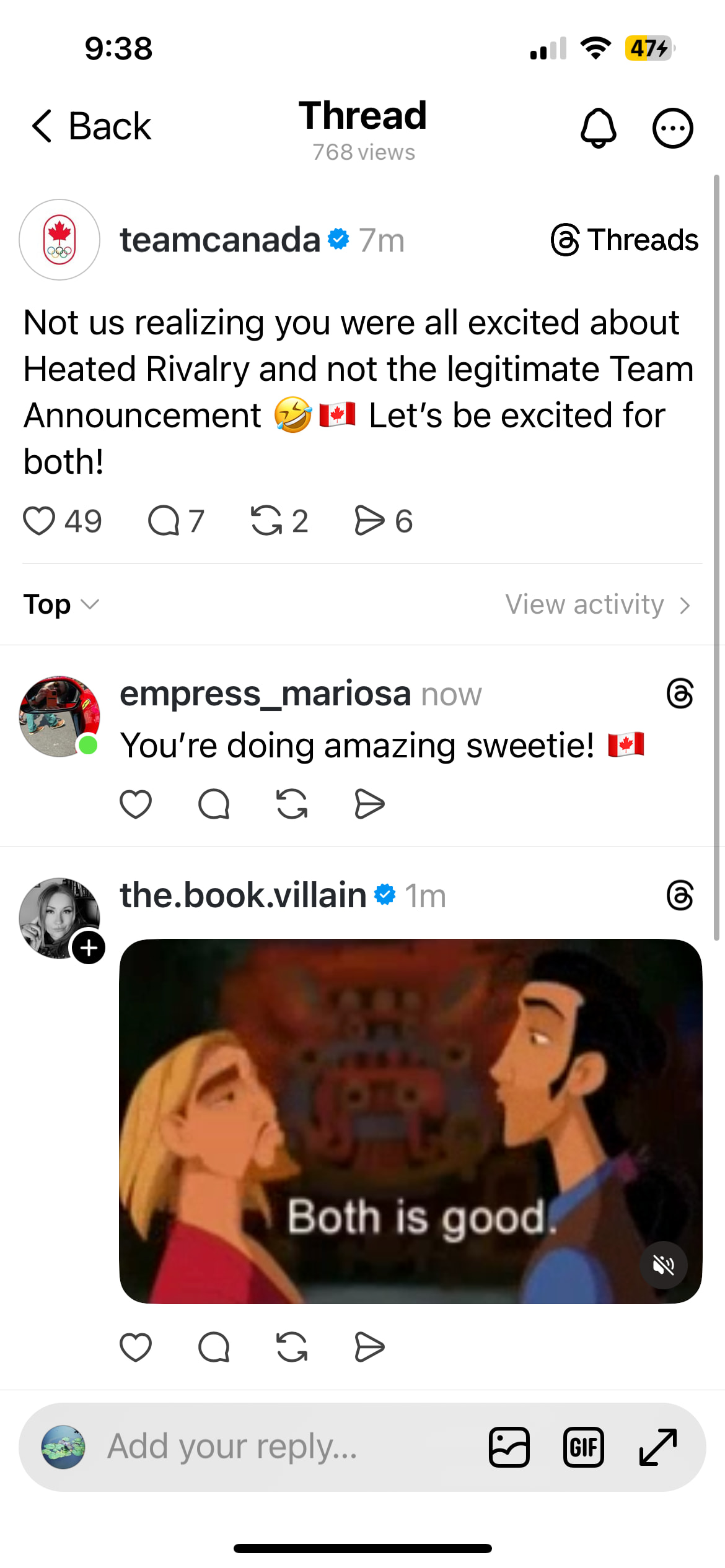The image size is (725, 1568).
Task: Like the.book.villain's GIF reply
Action: [136, 1347]
